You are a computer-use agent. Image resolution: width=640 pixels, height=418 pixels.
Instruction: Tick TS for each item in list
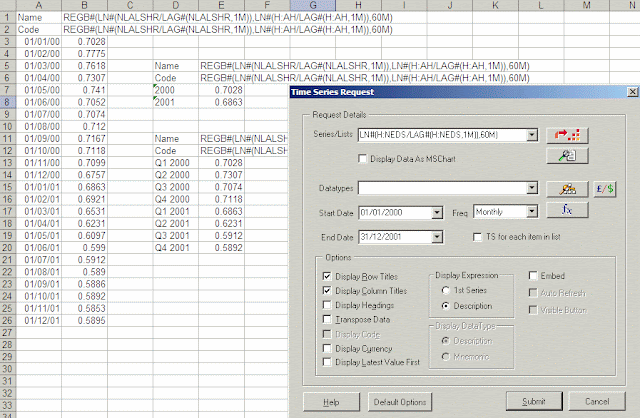coord(477,237)
